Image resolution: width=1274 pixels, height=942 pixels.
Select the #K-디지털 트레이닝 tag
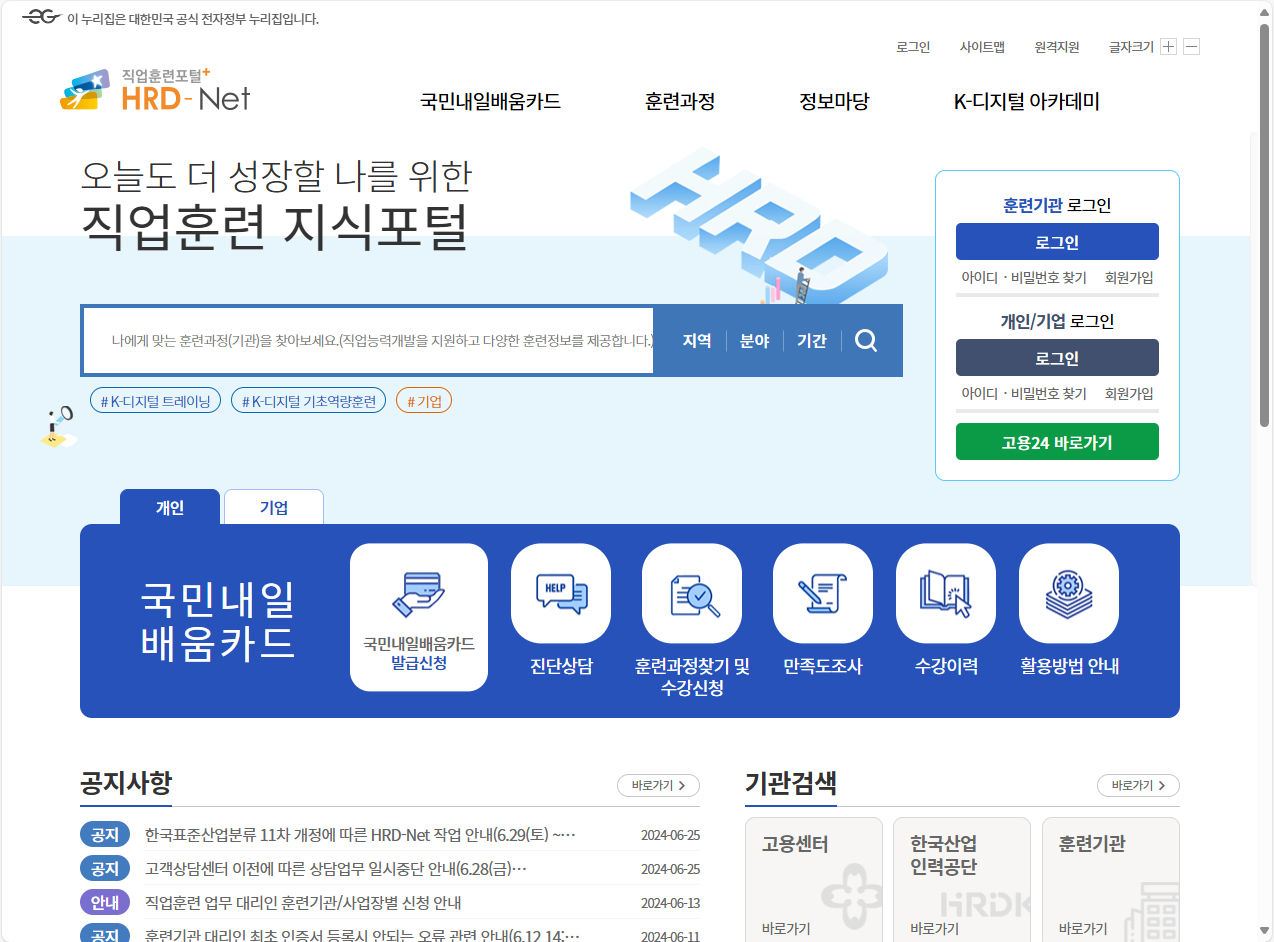coord(155,401)
